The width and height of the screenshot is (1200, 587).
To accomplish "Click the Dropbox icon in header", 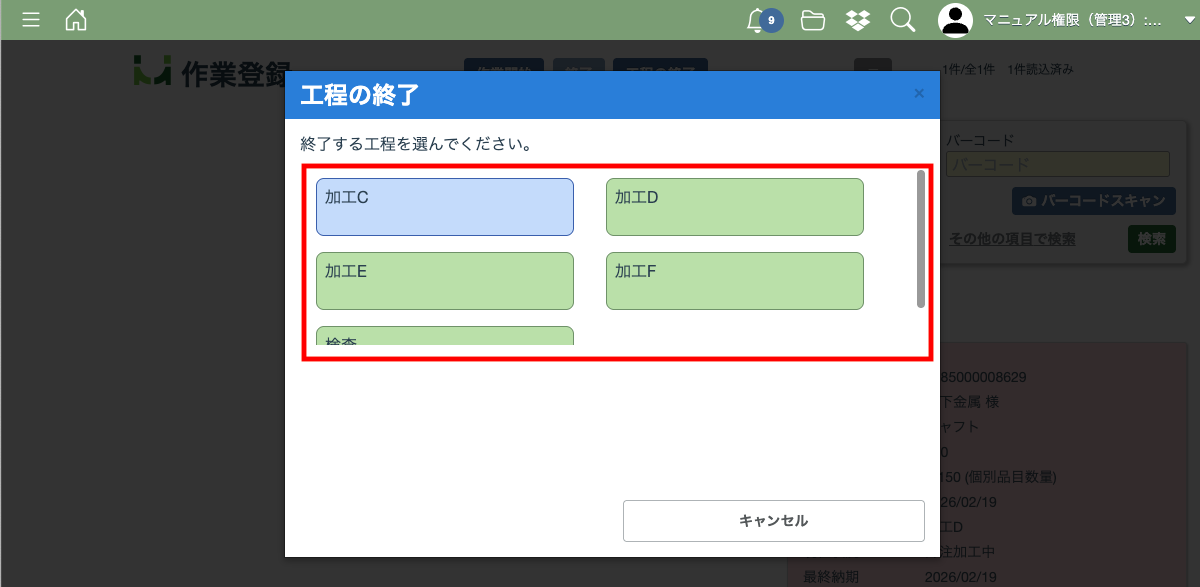I will click(857, 20).
